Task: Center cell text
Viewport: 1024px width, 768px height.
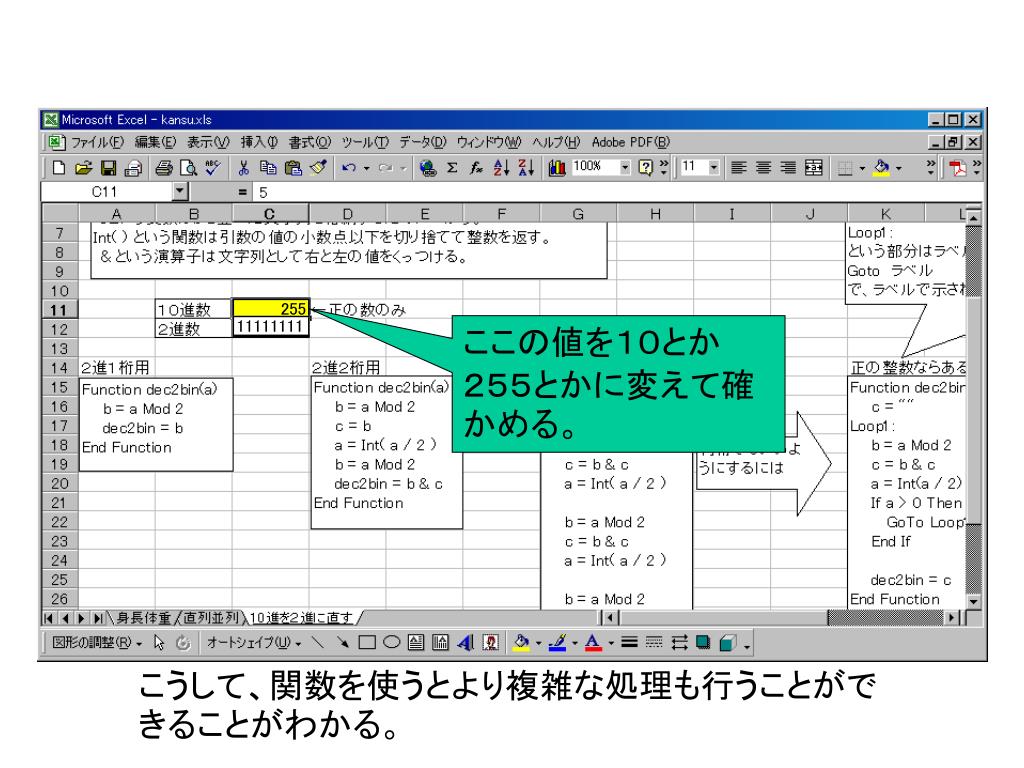Action: tap(763, 168)
